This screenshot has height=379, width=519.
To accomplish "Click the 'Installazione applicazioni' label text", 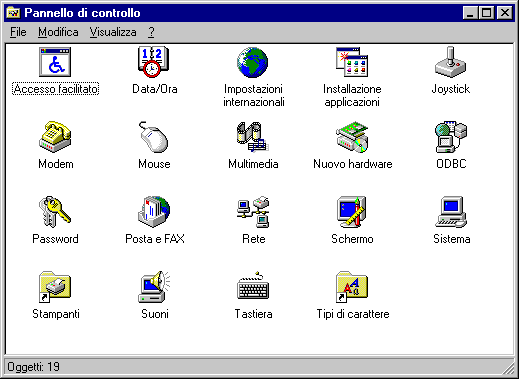I will coord(352,95).
